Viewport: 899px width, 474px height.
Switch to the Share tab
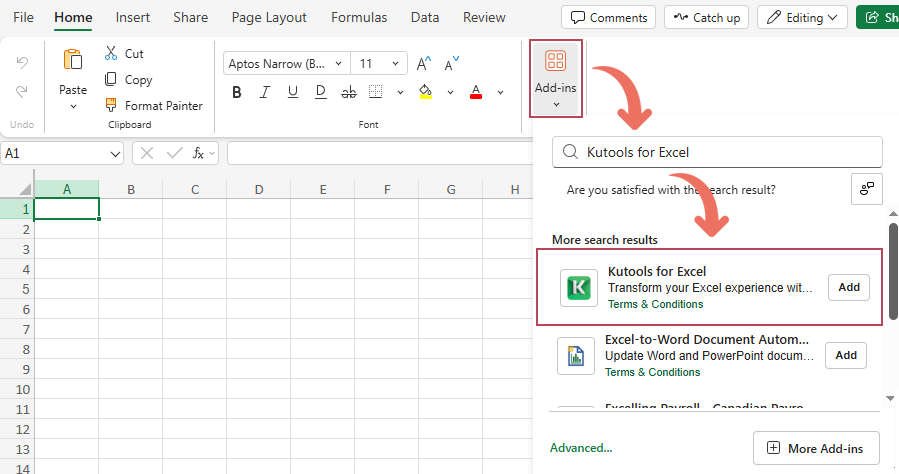pyautogui.click(x=190, y=18)
